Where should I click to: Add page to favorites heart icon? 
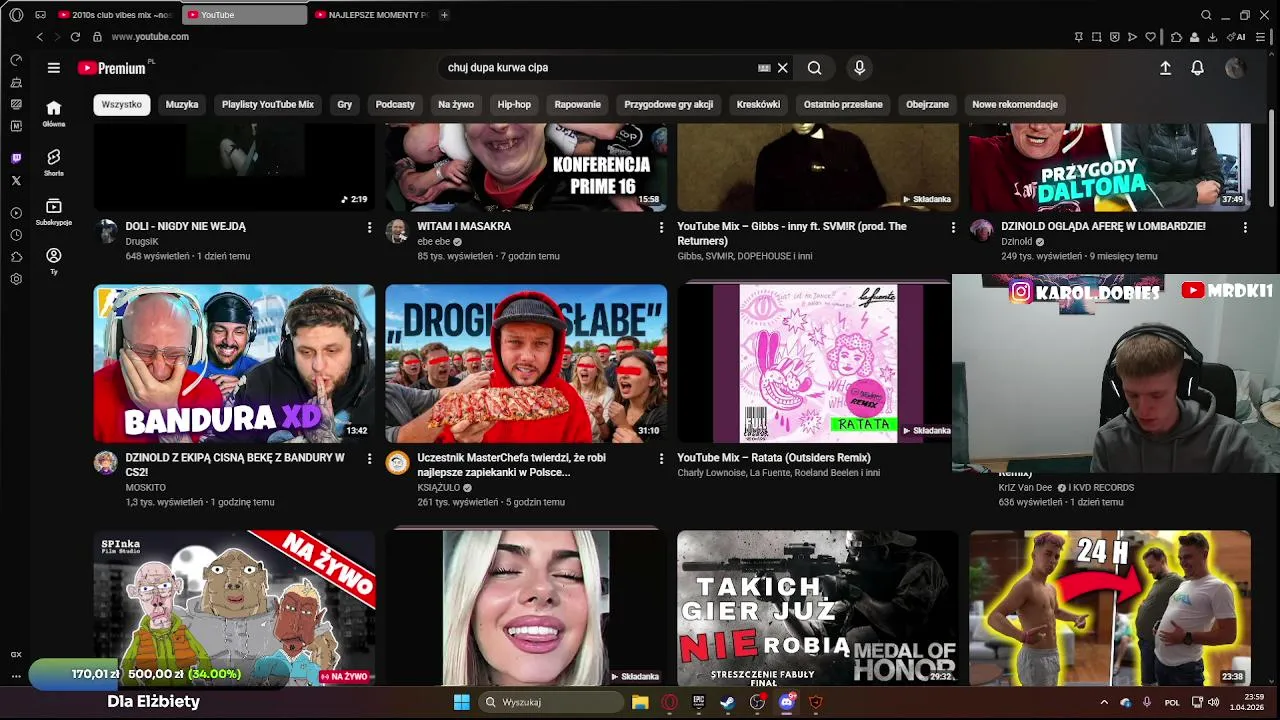click(1151, 37)
